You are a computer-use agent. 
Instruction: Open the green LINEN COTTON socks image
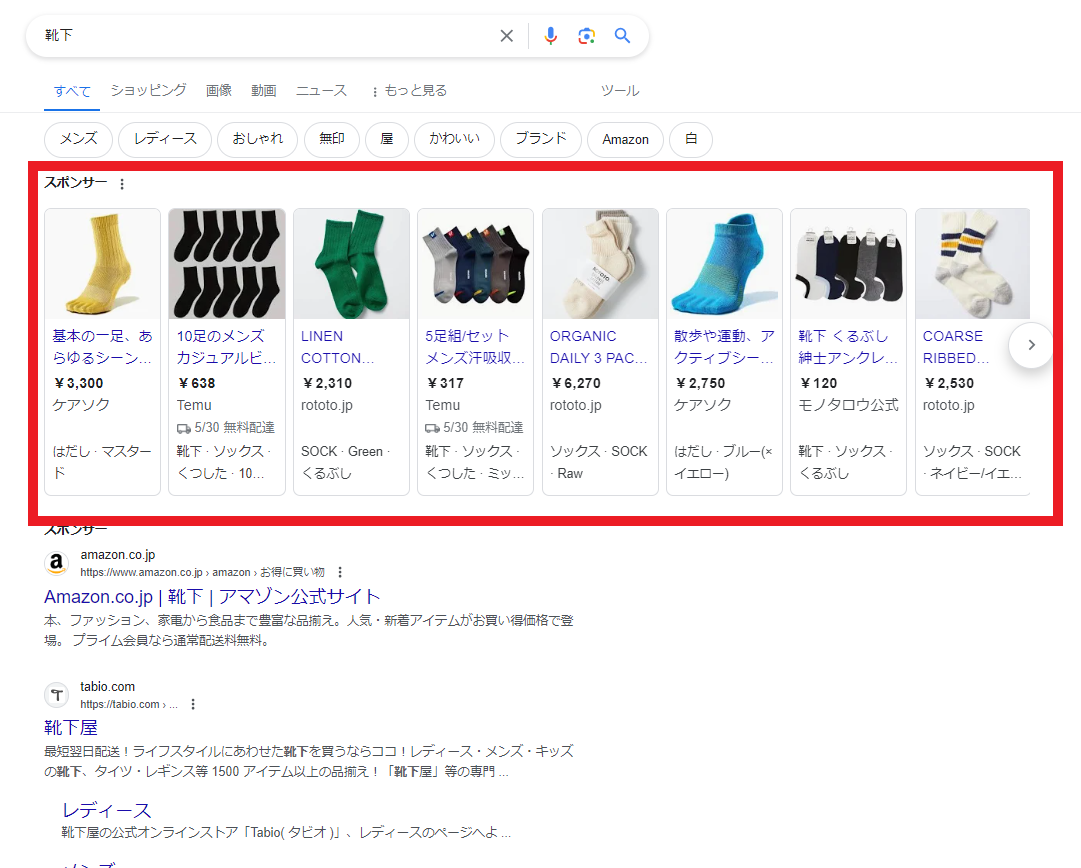coord(352,264)
